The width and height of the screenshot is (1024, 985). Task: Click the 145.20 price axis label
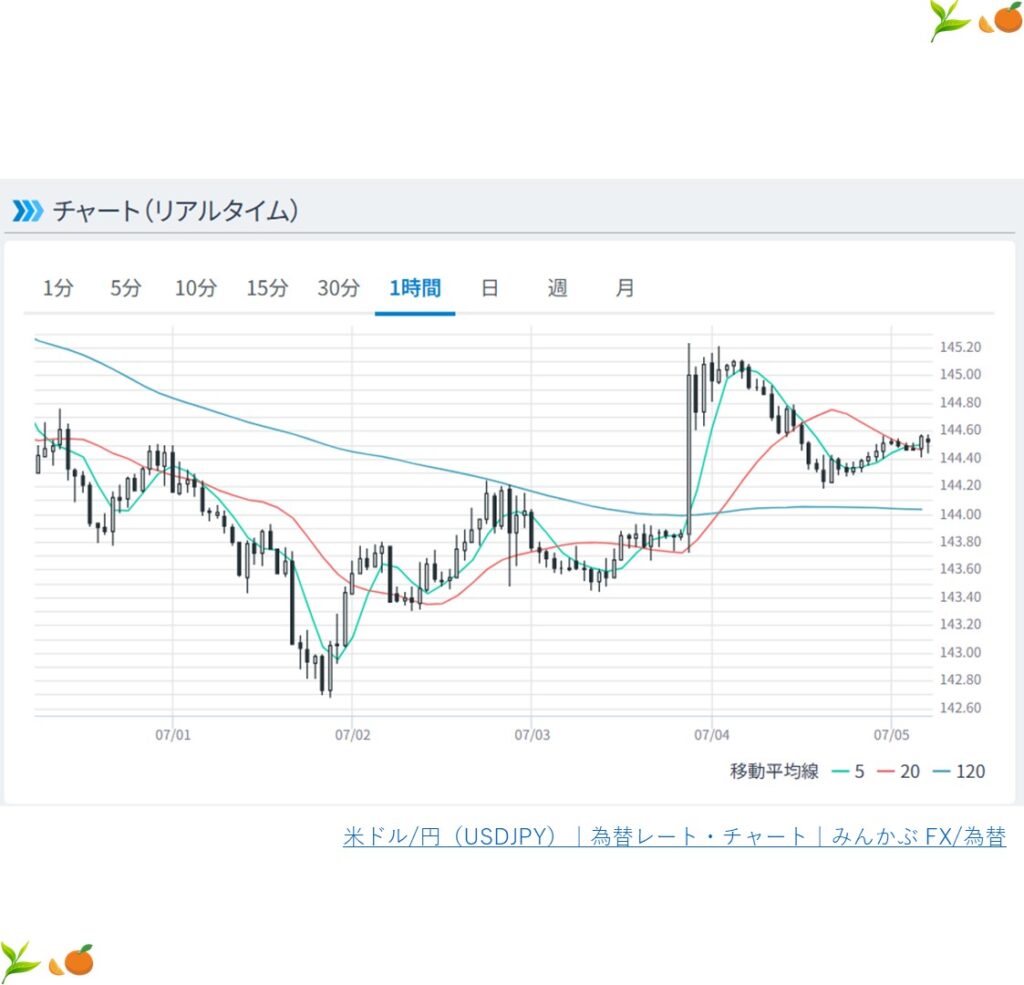[960, 347]
